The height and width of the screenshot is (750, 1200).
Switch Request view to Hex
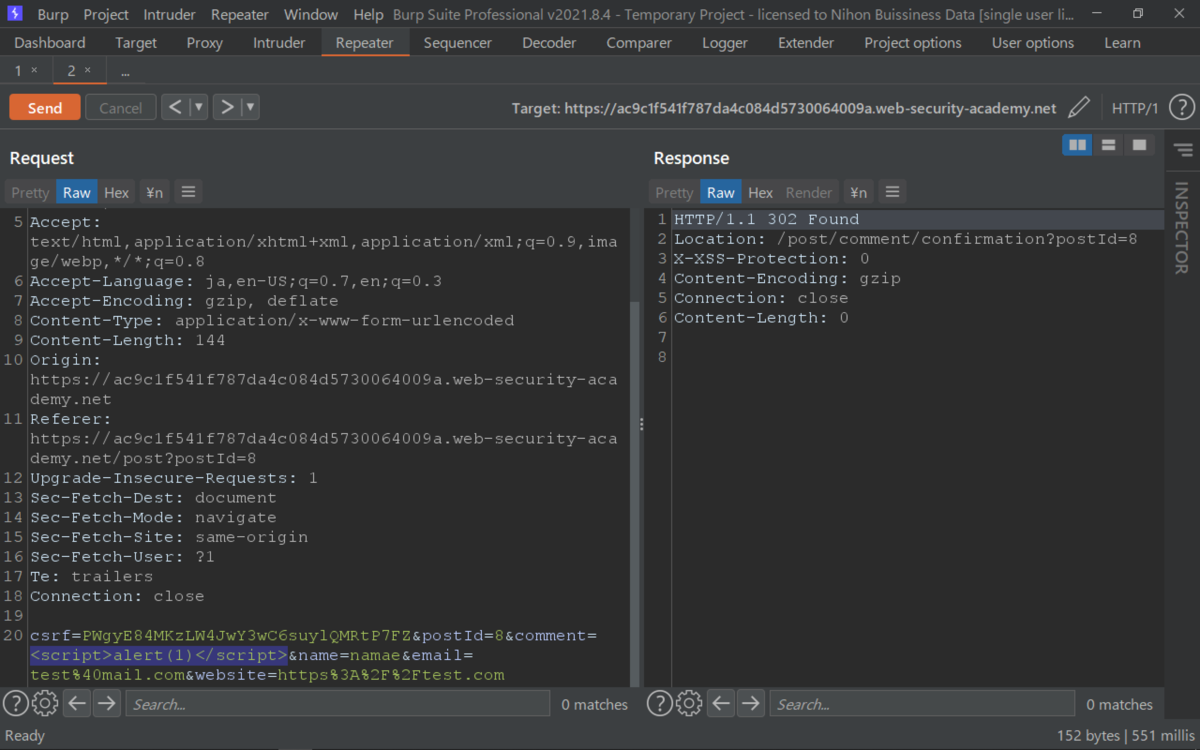point(117,192)
